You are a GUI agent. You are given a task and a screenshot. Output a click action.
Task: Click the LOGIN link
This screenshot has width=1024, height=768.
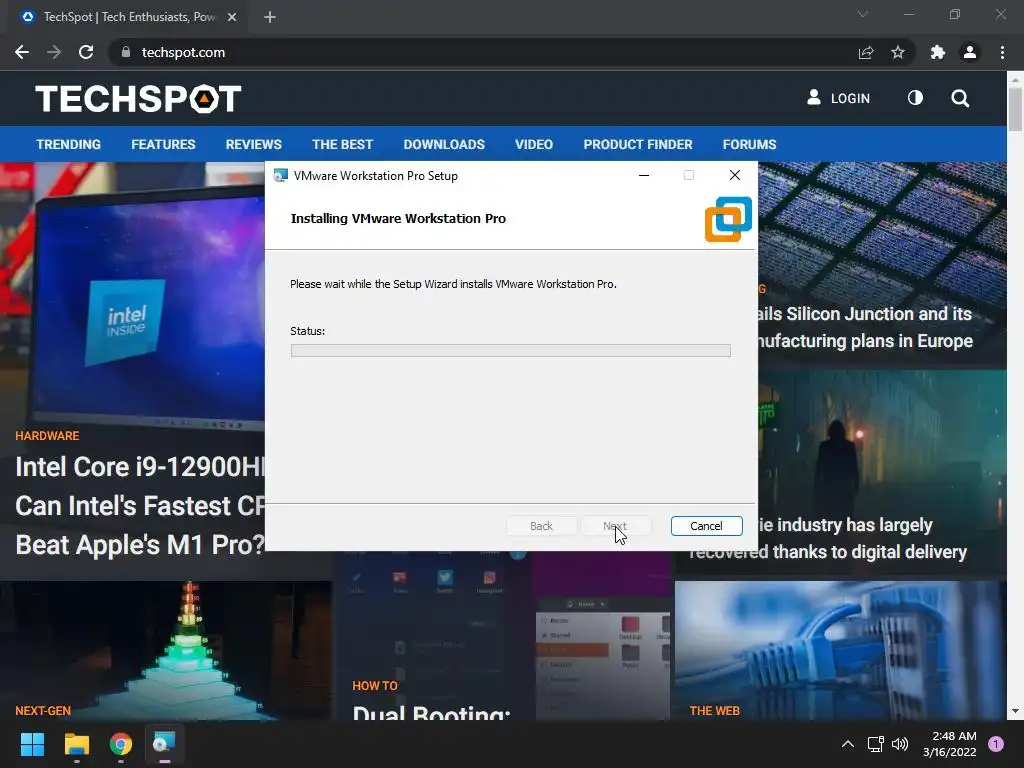pos(839,98)
